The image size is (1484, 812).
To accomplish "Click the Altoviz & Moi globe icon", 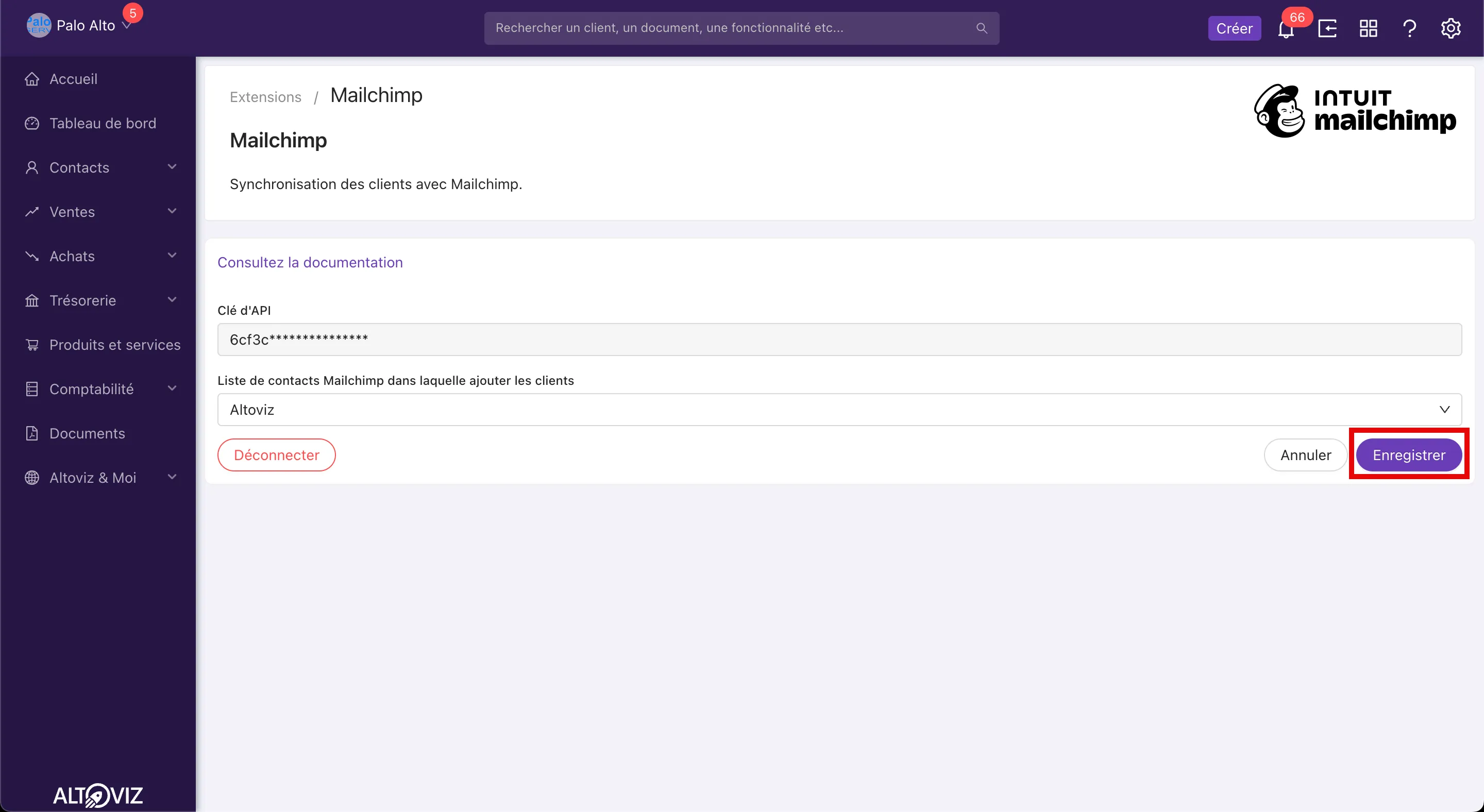I will (32, 478).
